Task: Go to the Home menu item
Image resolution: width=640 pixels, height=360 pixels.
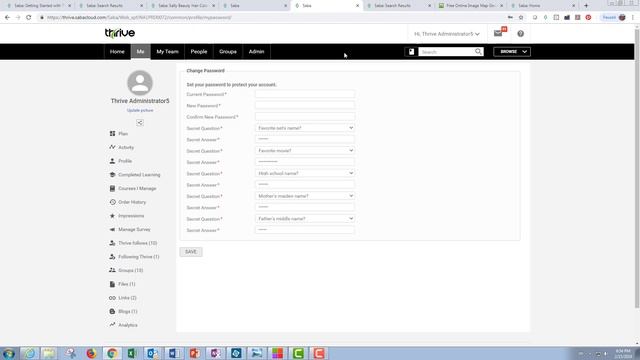Action: pyautogui.click(x=117, y=52)
